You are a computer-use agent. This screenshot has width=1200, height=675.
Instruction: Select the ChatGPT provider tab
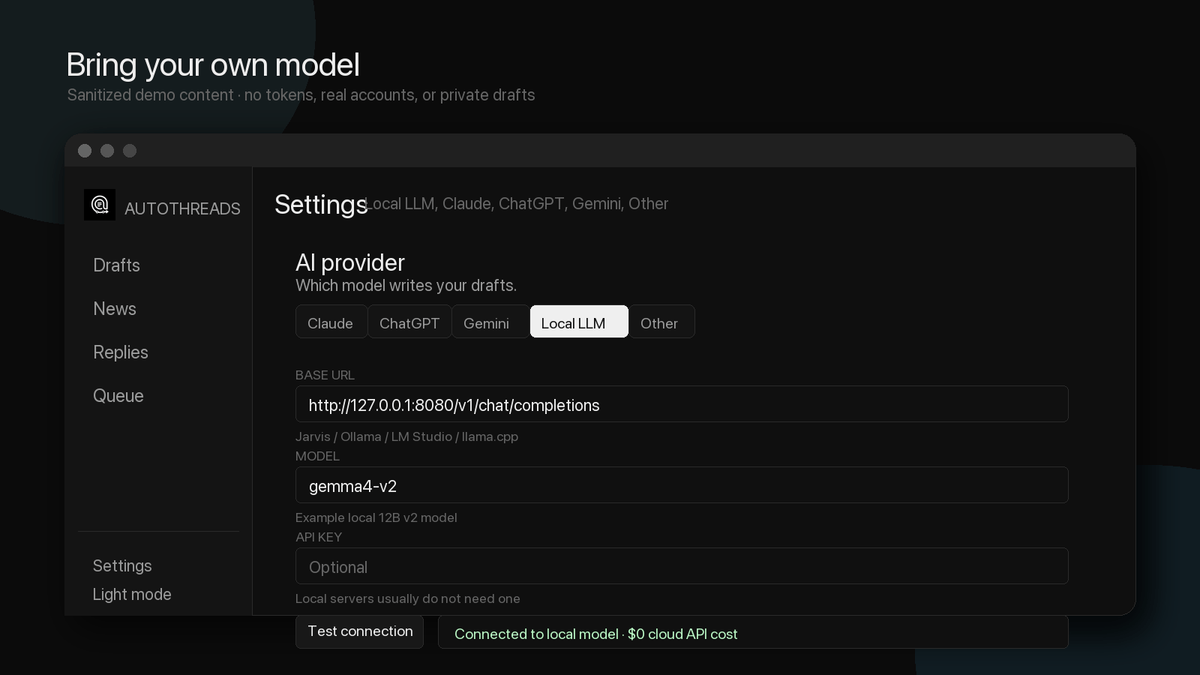click(409, 322)
